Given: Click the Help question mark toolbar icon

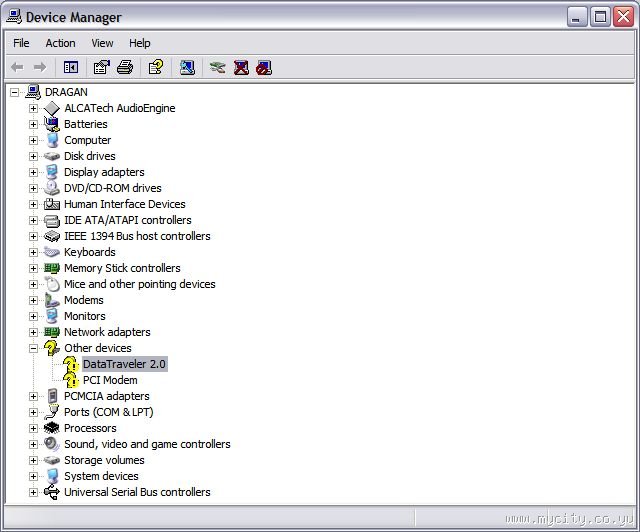Looking at the screenshot, I should (156, 67).
